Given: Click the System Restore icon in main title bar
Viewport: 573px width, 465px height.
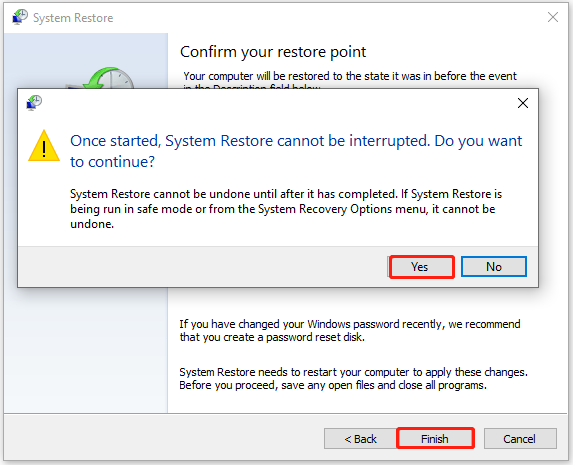Looking at the screenshot, I should click(20, 17).
